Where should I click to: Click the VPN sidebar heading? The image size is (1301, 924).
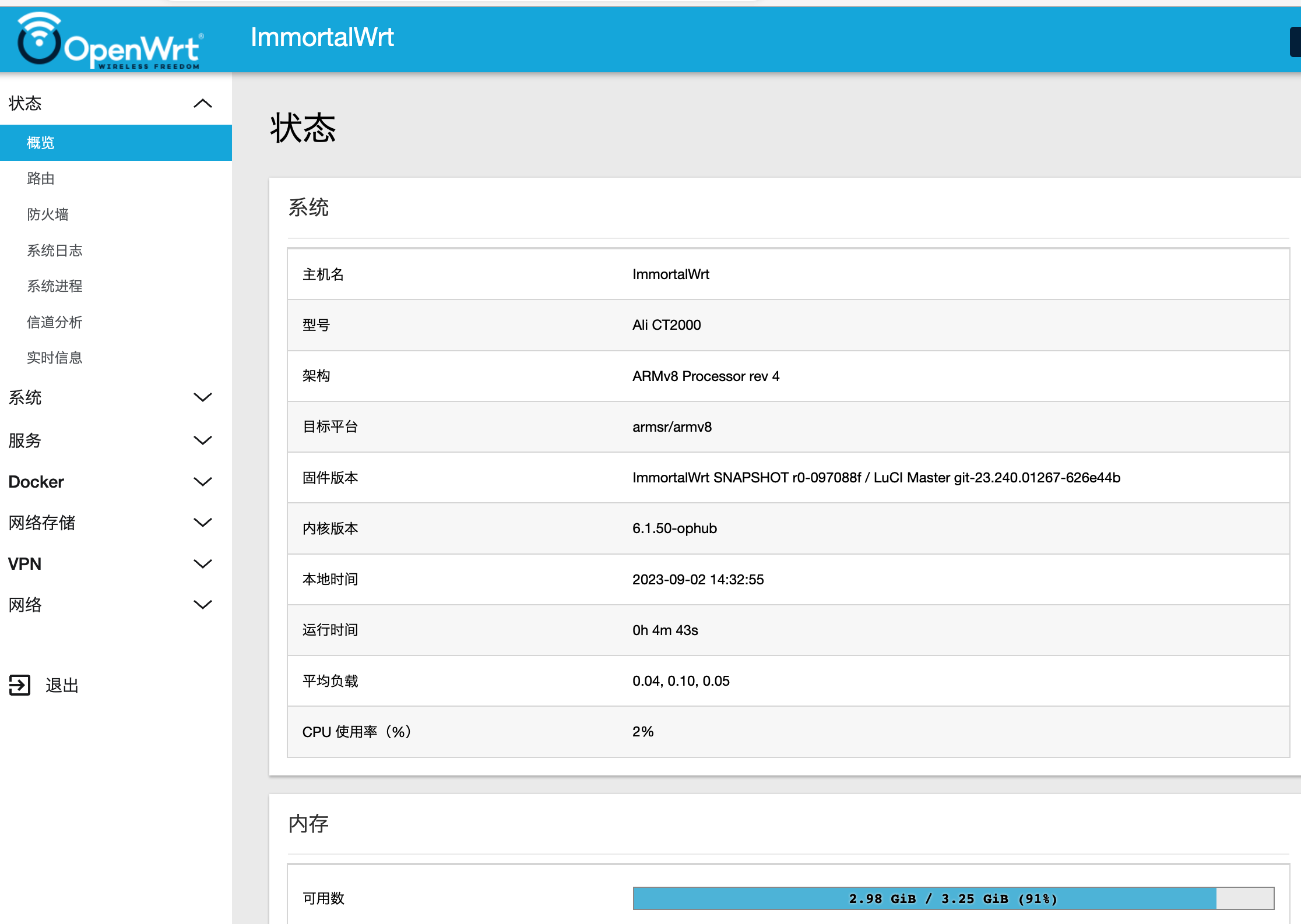point(25,564)
